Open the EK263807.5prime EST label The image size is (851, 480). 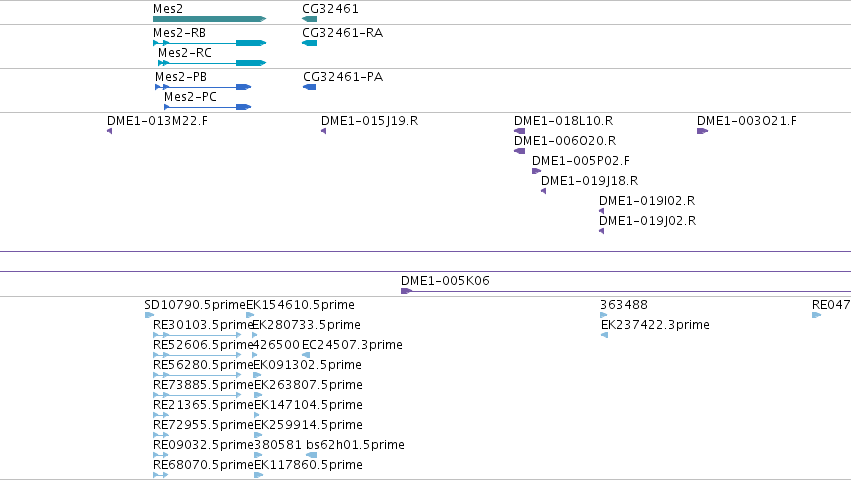pyautogui.click(x=308, y=385)
